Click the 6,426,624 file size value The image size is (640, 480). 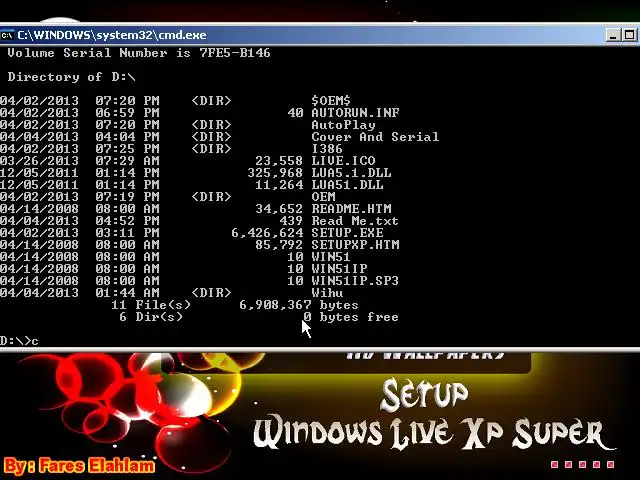(x=267, y=233)
